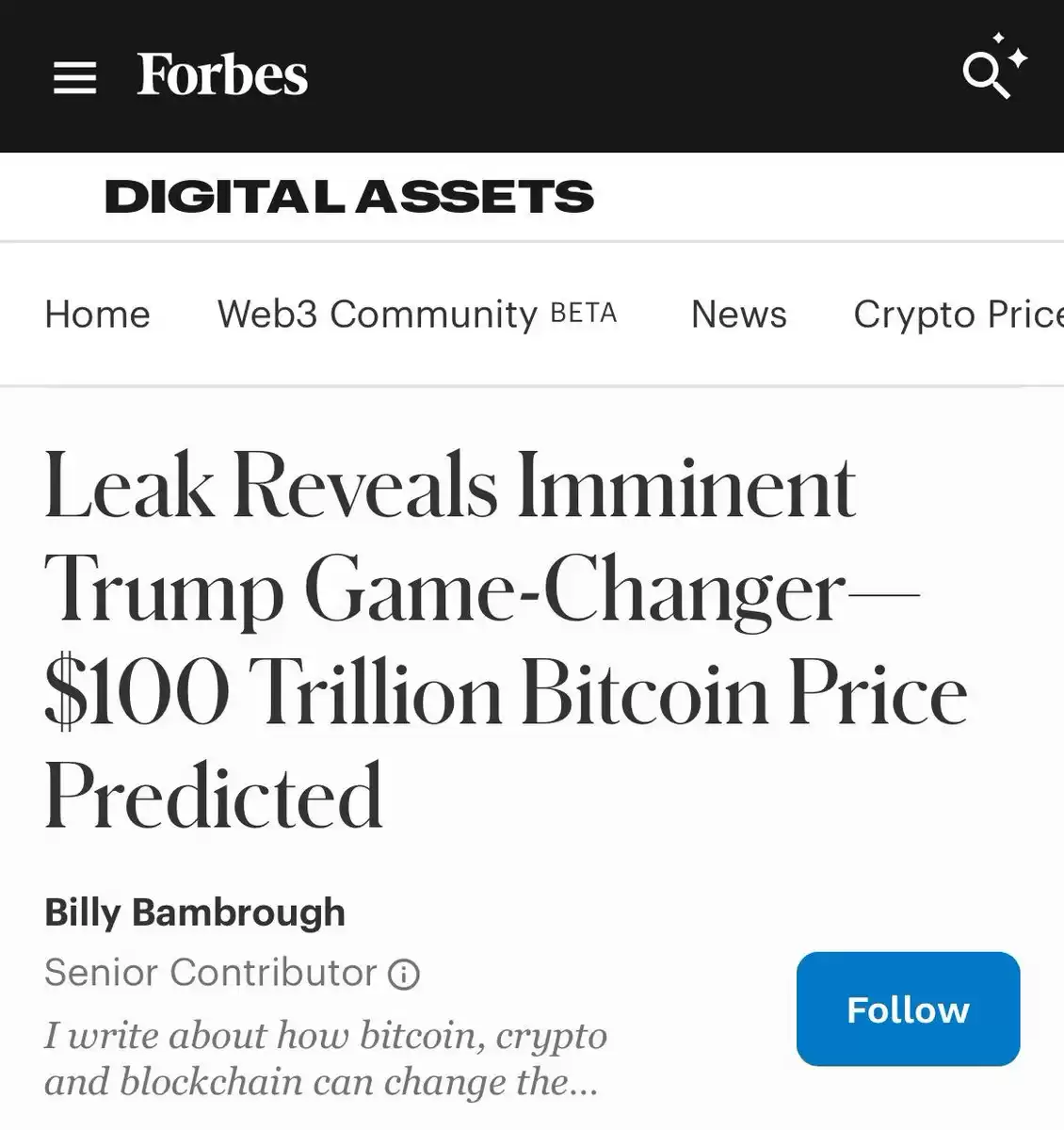
Task: Click the bio line 'I write about how bitcoin, crypto'
Action: click(326, 1036)
